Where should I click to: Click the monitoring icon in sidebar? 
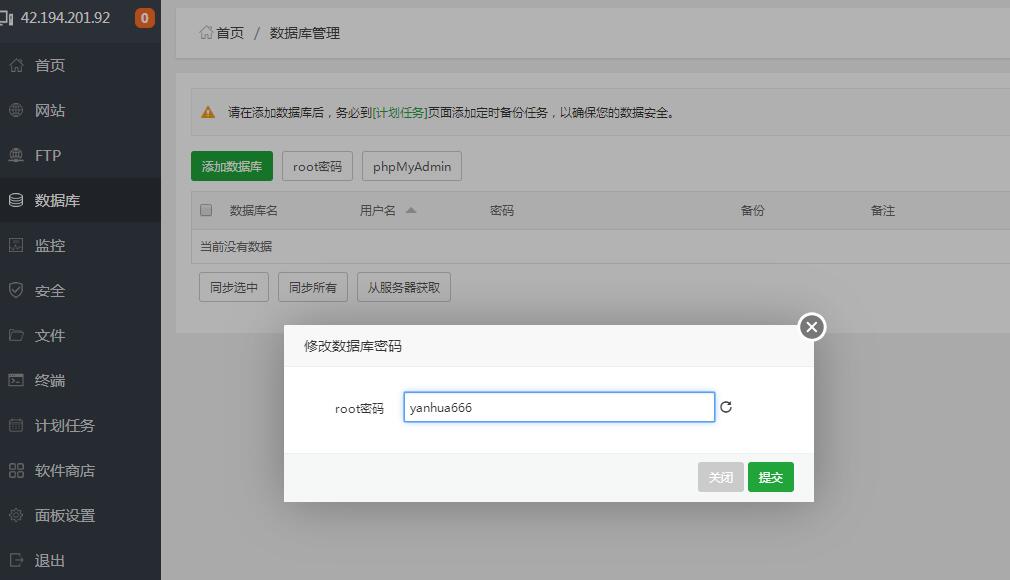16,246
